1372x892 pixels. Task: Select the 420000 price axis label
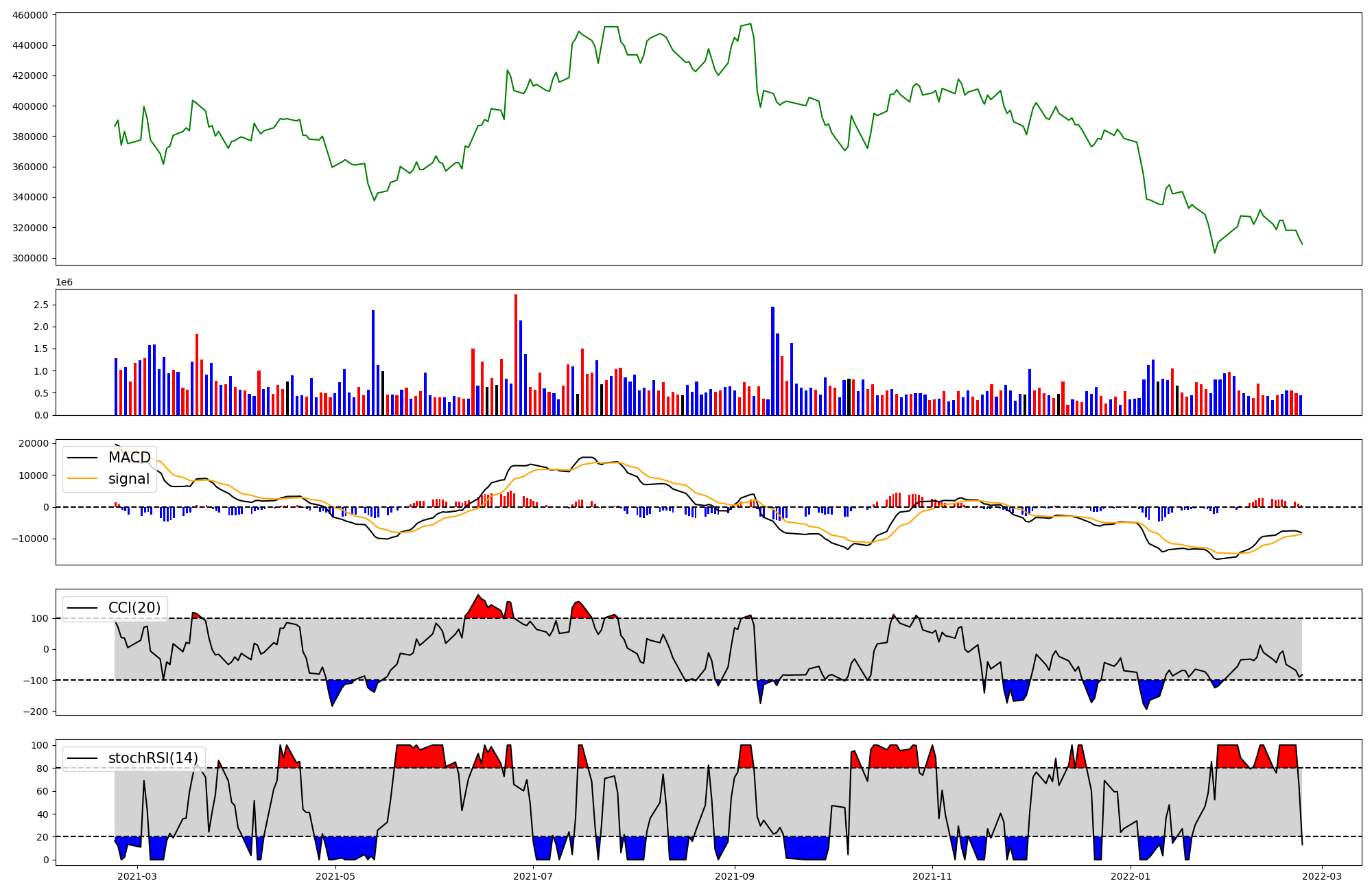tap(30, 75)
